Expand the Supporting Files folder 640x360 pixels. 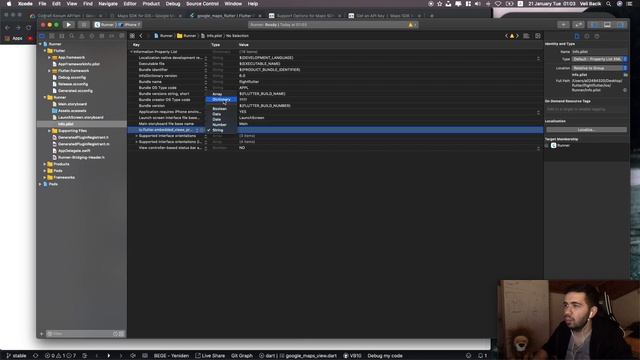tap(49, 131)
